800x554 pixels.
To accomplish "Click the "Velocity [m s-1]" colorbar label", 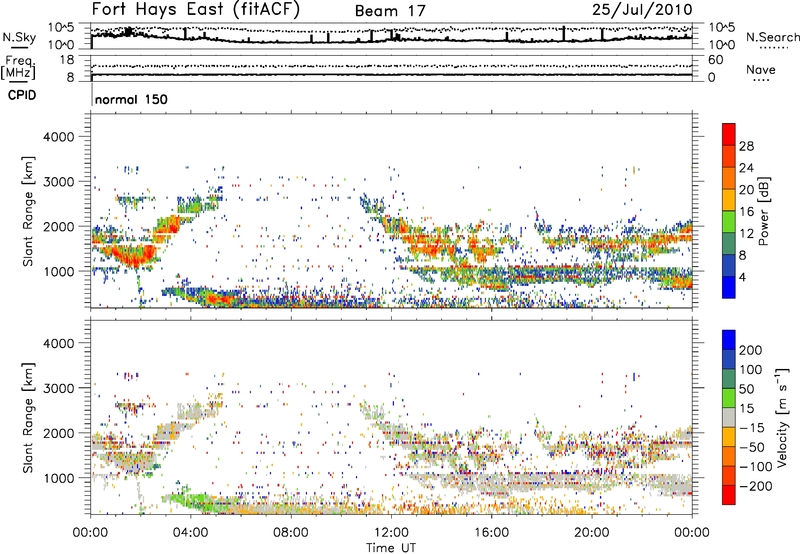I will pyautogui.click(x=783, y=417).
